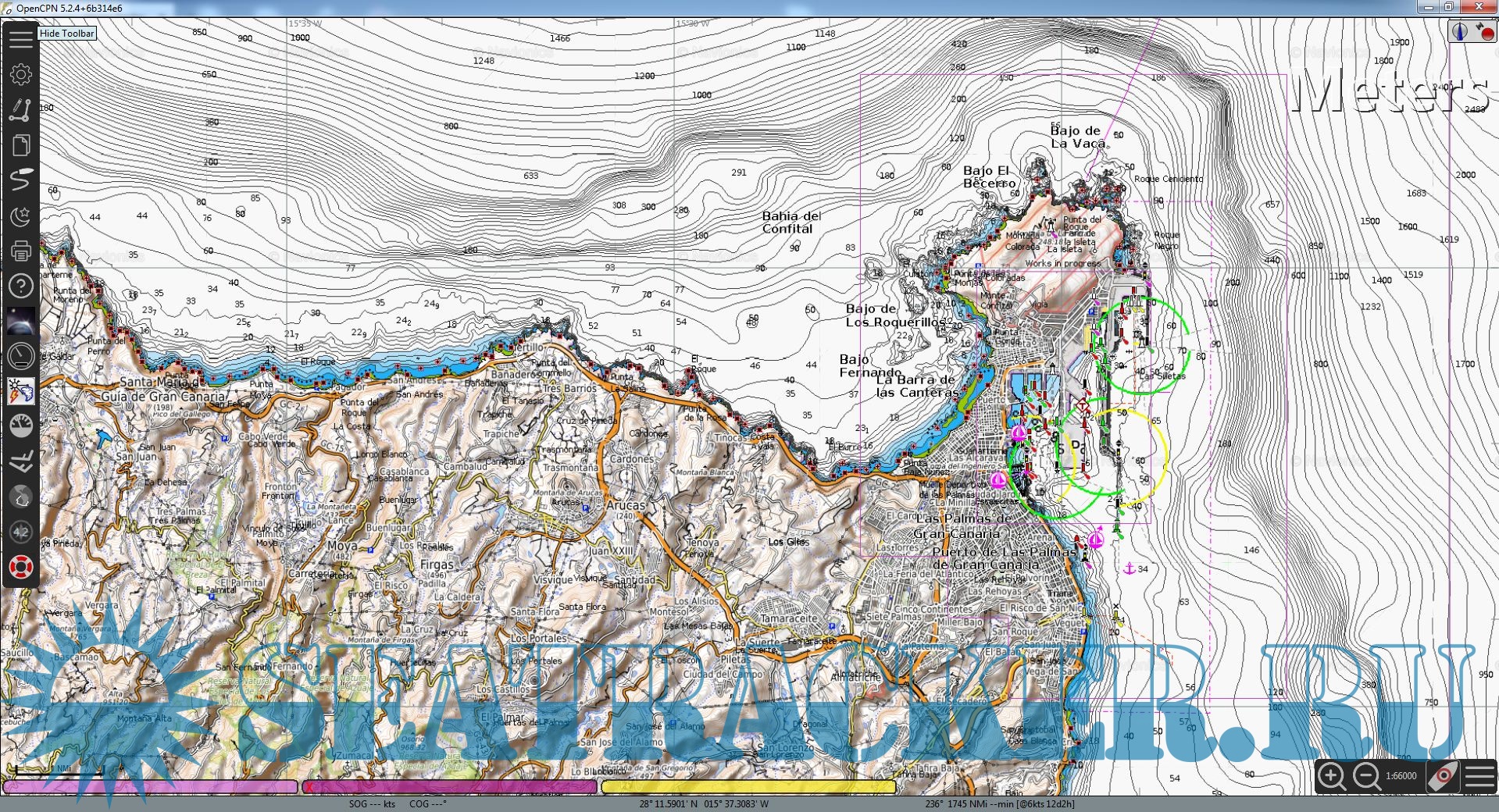Open the weather lightning plugin icon

pos(21,391)
